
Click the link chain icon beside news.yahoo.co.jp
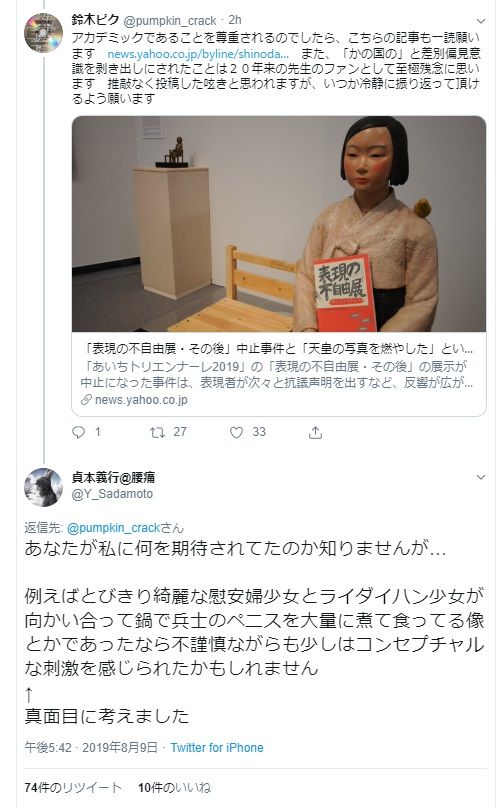pyautogui.click(x=87, y=399)
